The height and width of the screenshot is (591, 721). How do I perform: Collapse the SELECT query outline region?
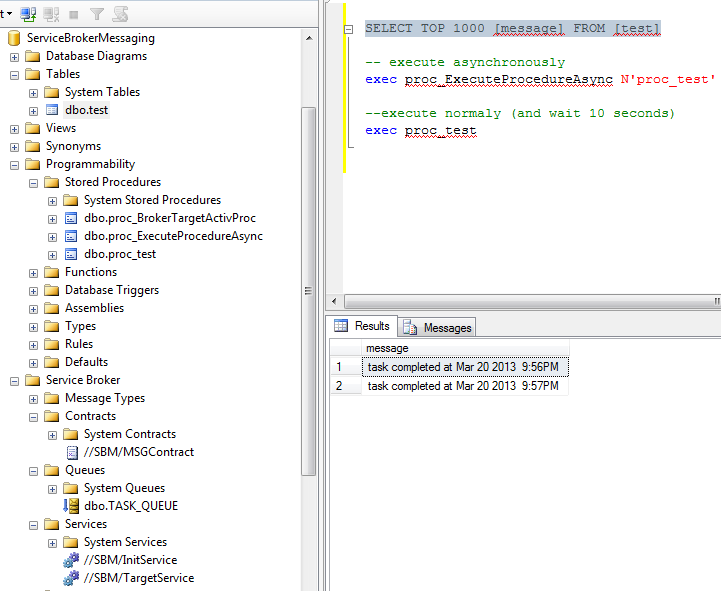348,29
